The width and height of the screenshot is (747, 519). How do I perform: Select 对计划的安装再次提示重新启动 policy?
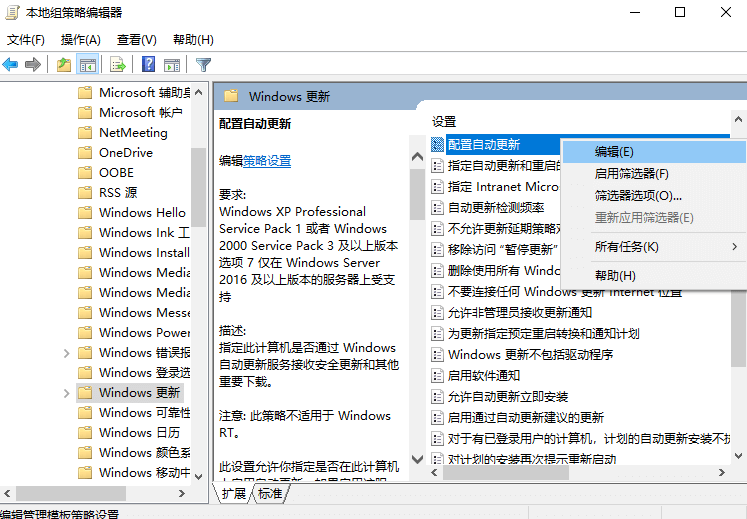tap(532, 459)
